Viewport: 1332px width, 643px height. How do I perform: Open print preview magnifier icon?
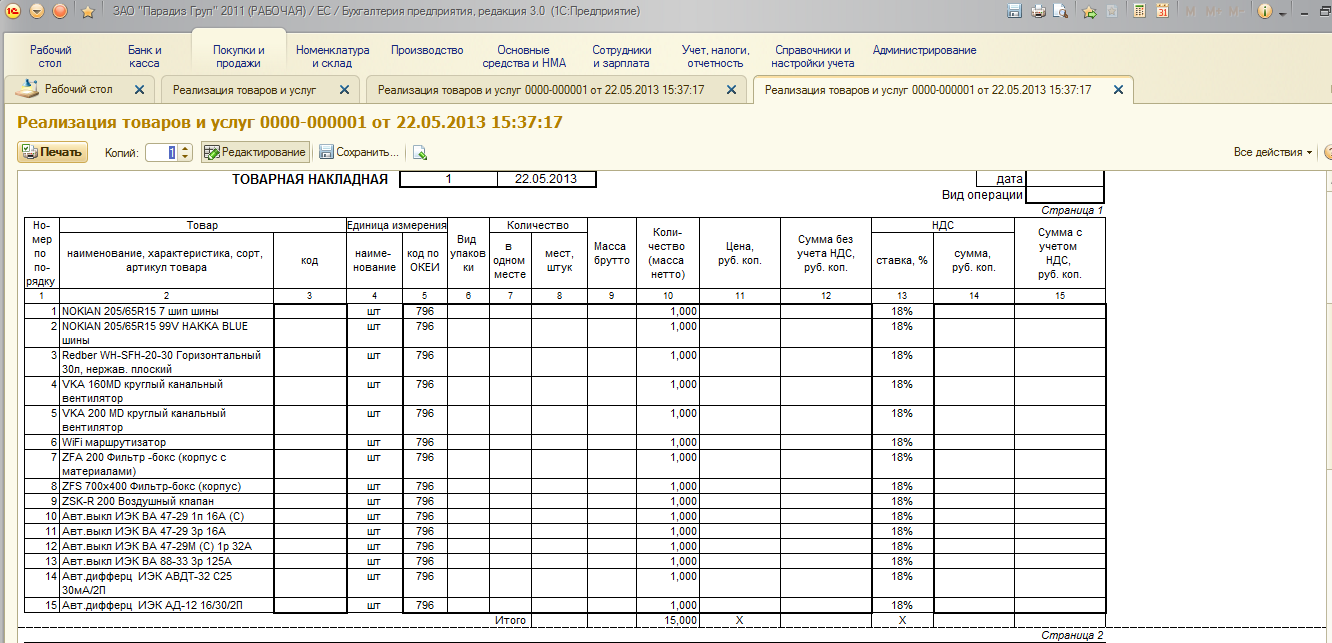(1062, 12)
